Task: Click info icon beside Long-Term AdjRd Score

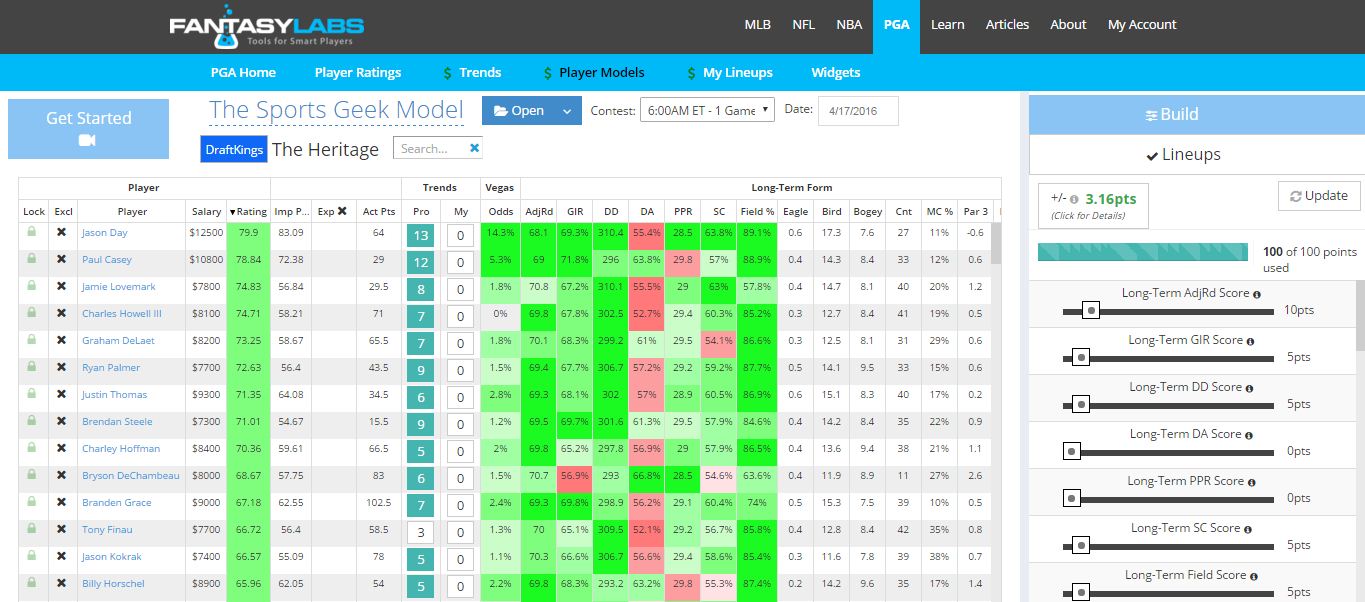Action: coord(1256,294)
